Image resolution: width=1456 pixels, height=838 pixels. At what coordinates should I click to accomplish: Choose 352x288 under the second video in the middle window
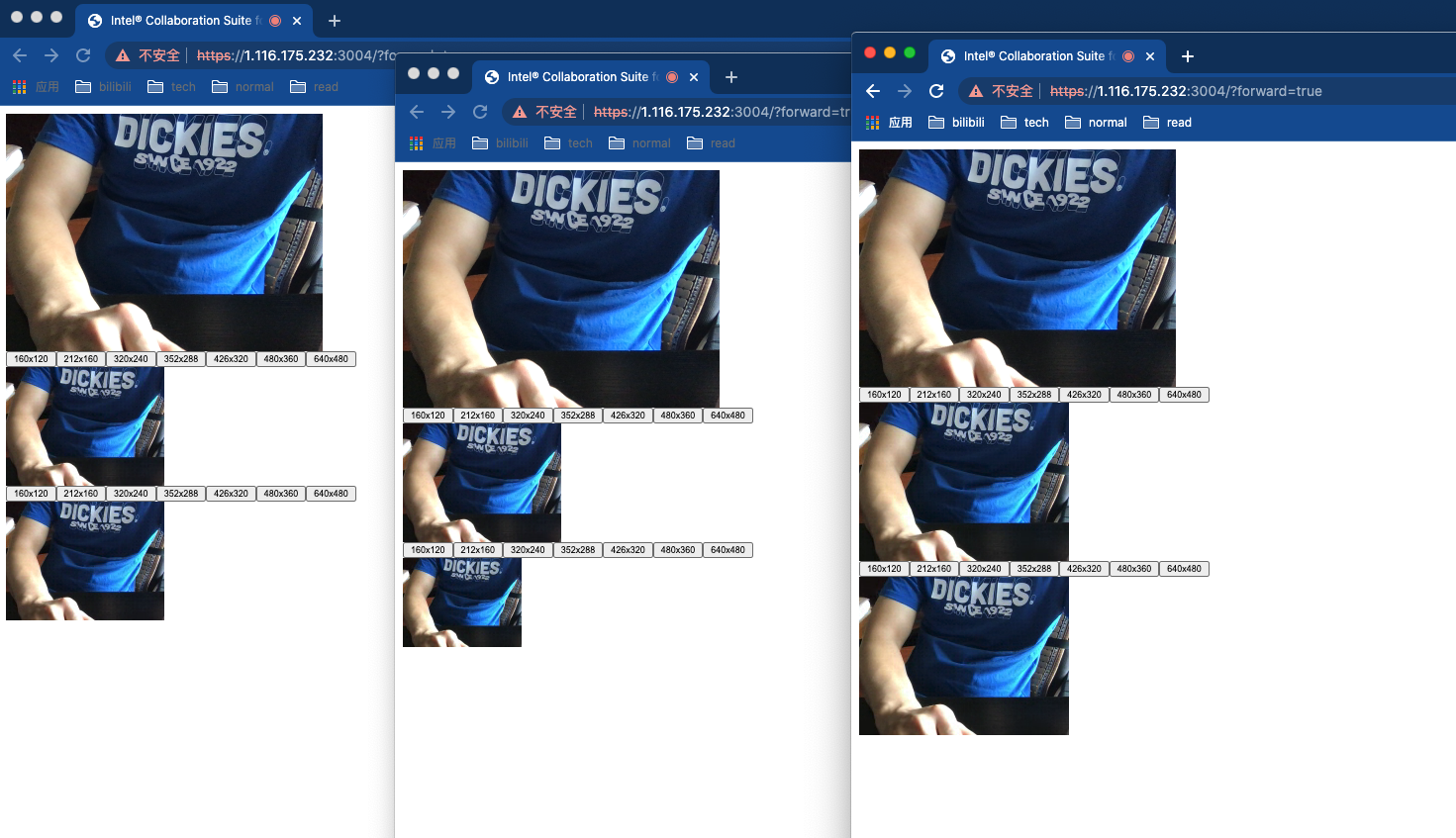pos(578,550)
